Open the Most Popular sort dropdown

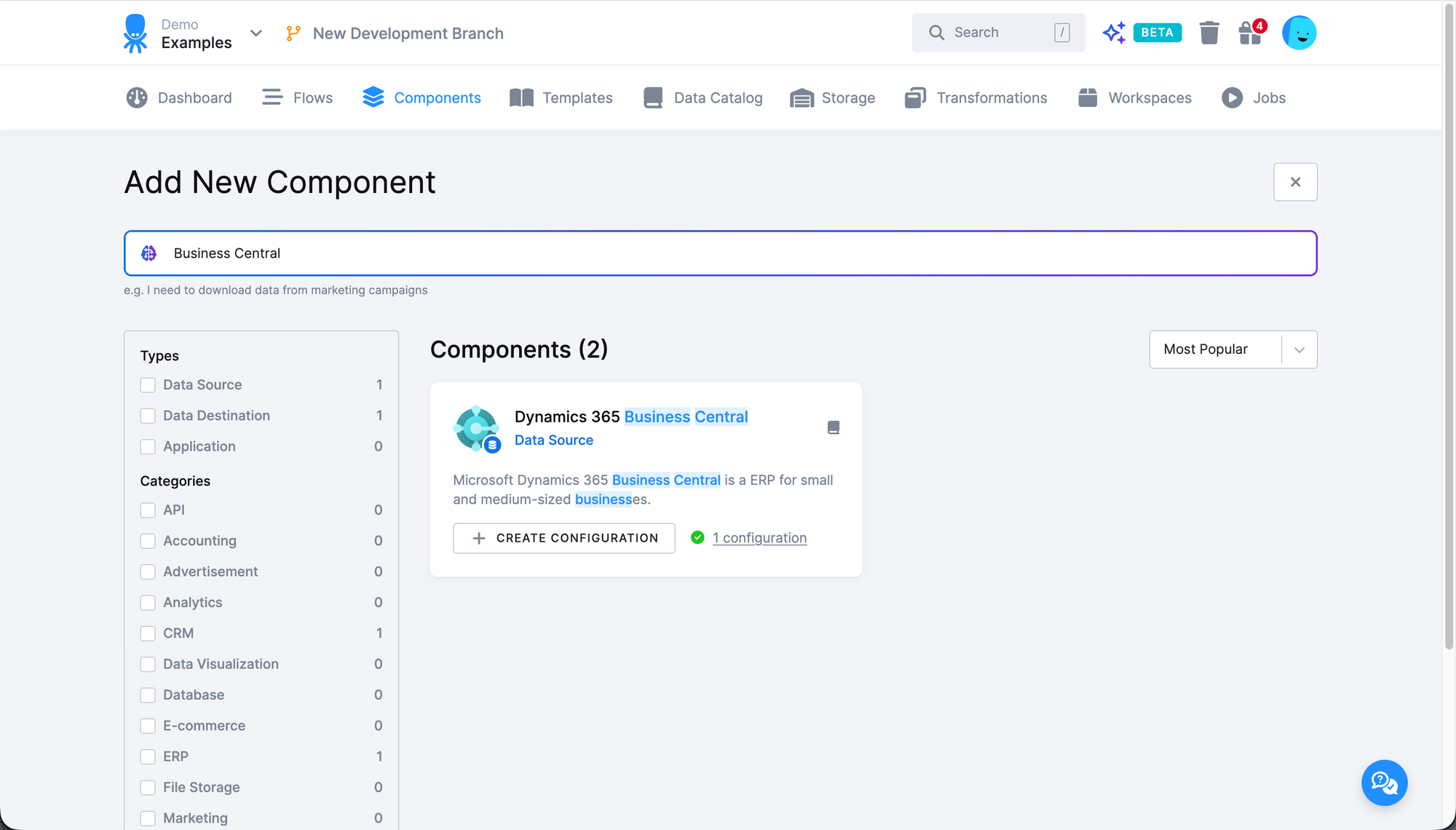(1233, 349)
